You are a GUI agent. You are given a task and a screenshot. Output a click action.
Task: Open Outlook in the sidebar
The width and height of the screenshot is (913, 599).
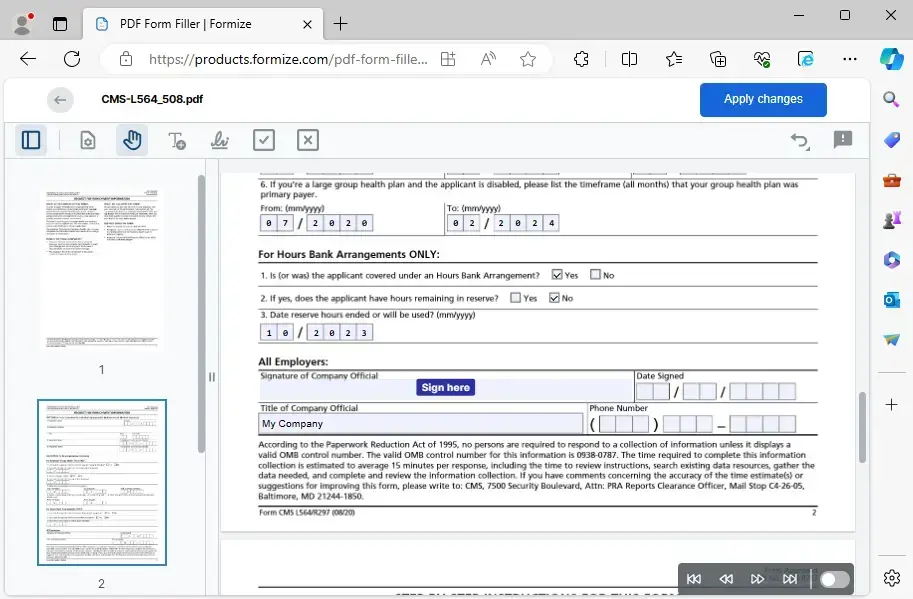[891, 300]
